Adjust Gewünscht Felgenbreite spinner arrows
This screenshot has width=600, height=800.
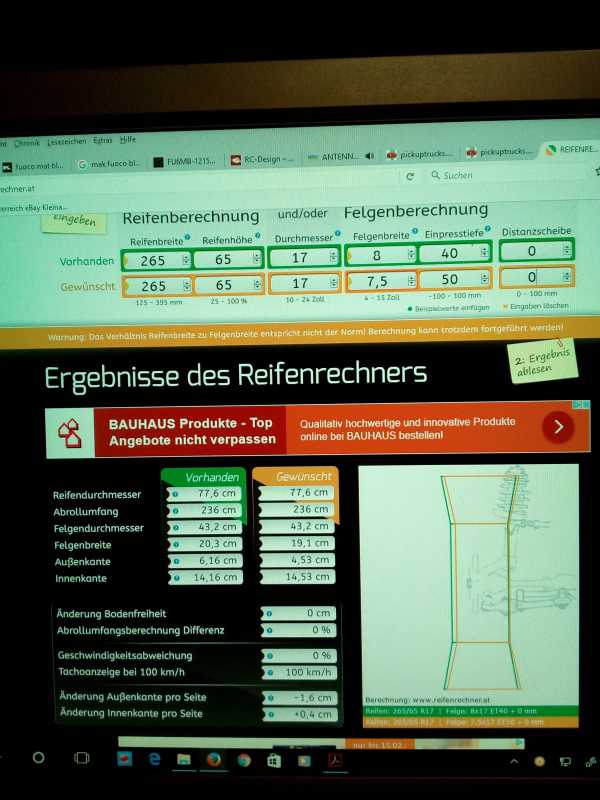[x=412, y=280]
